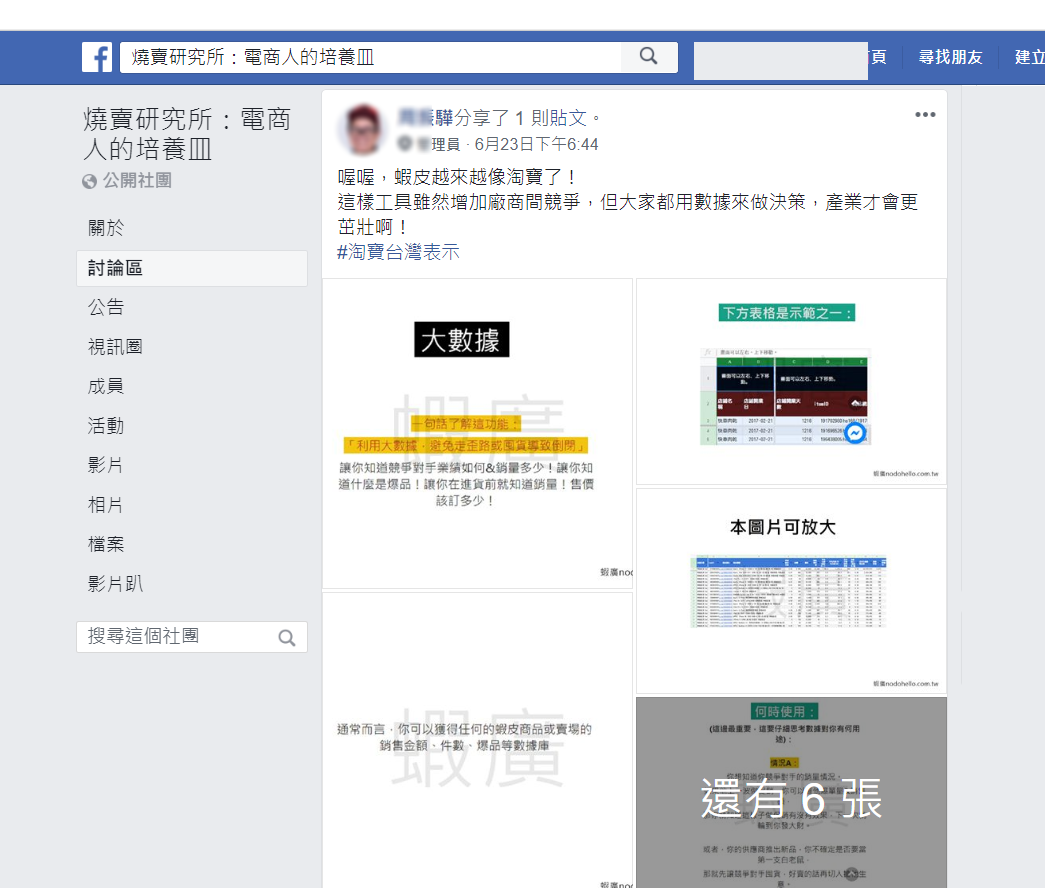This screenshot has height=888, width=1045.
Task: Open 成員 list in sidebar
Action: tap(106, 386)
